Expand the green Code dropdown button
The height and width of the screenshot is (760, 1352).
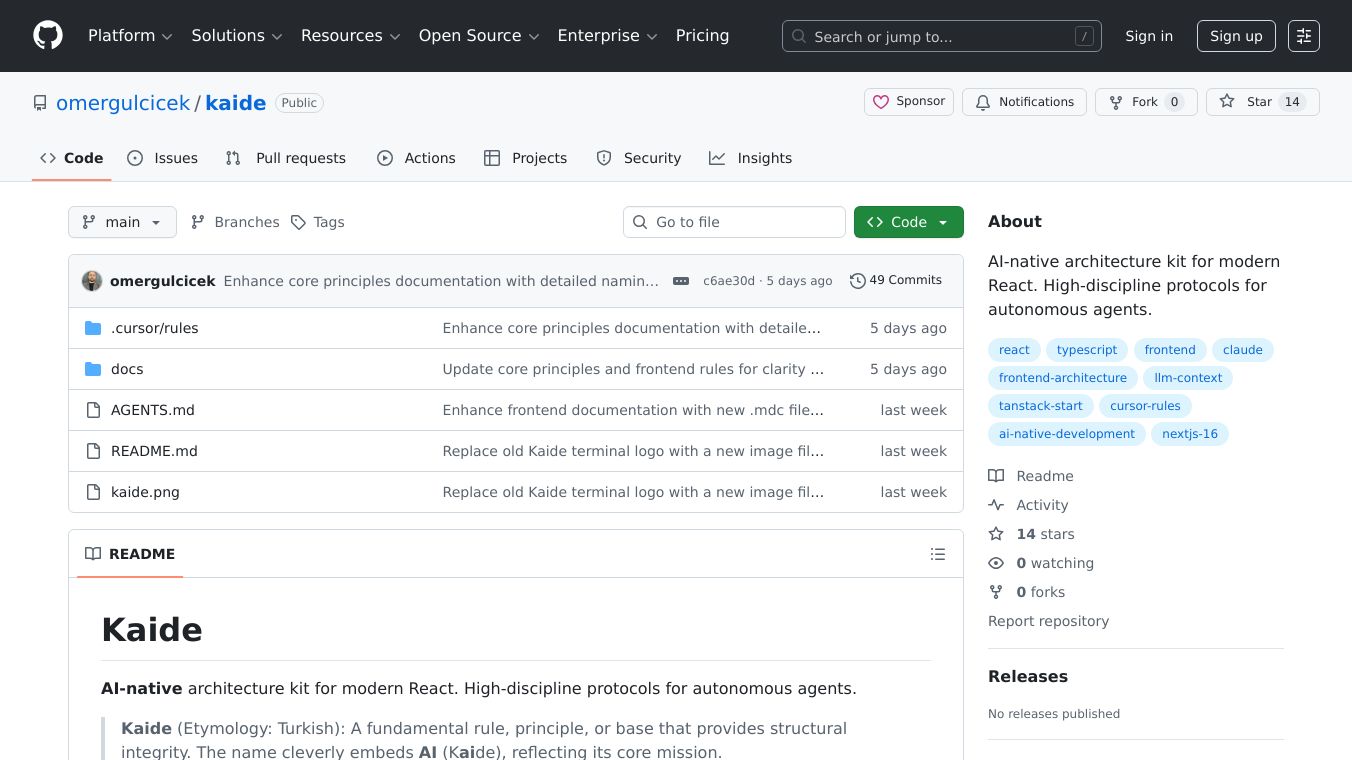pos(908,222)
